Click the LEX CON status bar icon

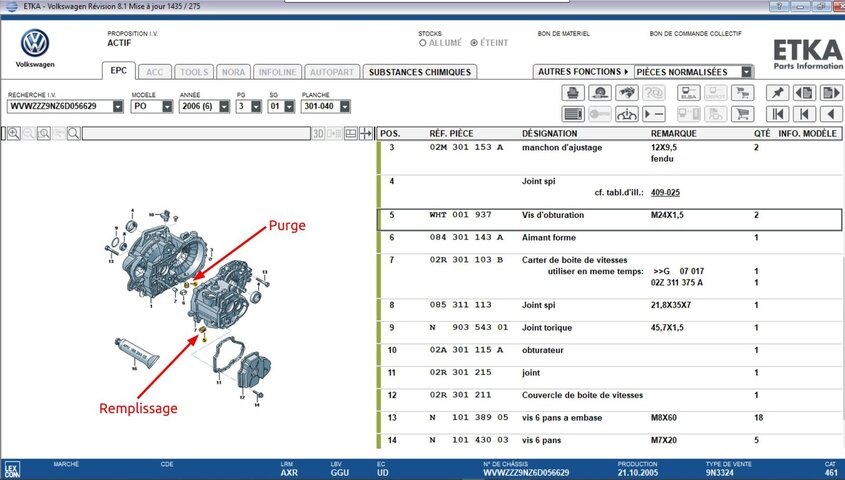[12, 470]
